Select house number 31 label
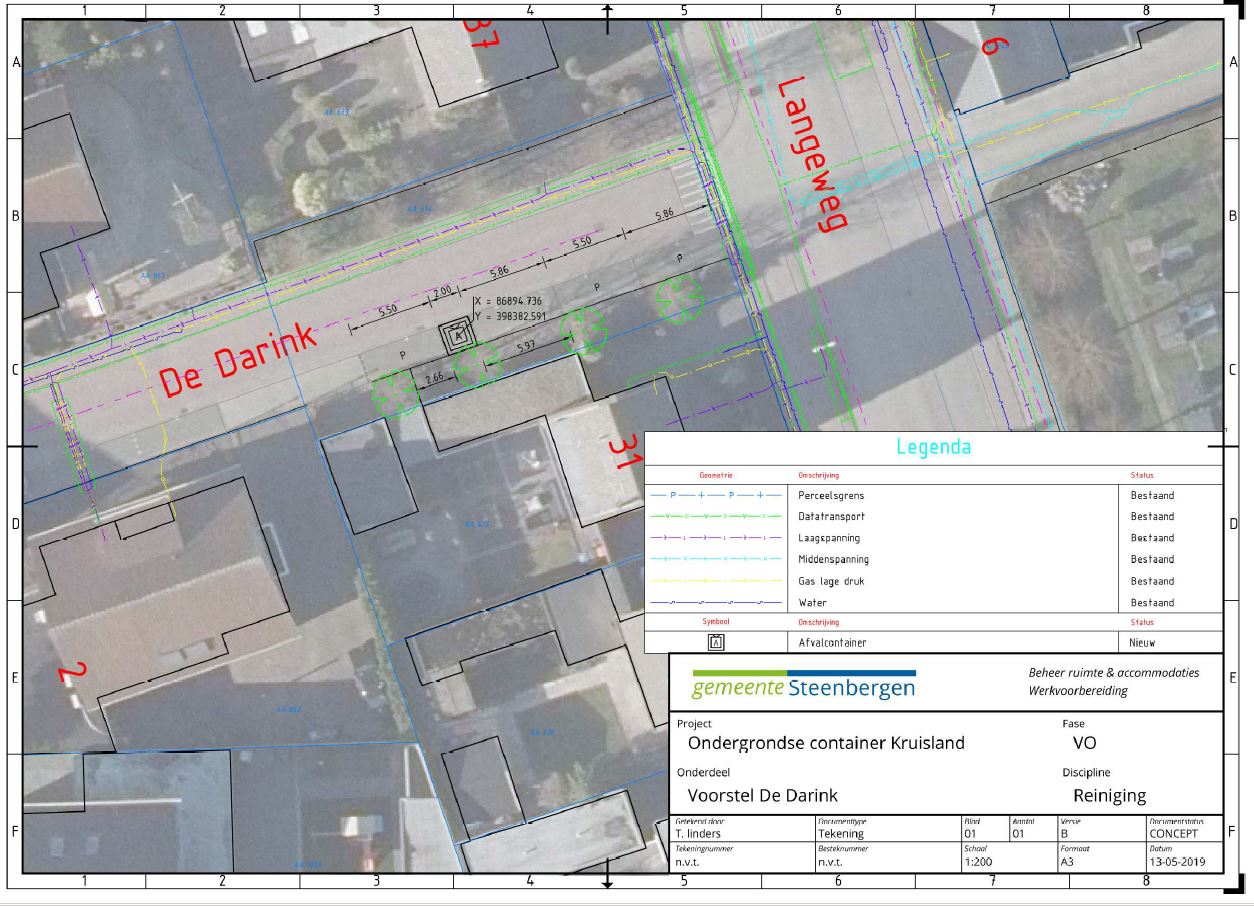This screenshot has height=906, width=1254. click(625, 453)
